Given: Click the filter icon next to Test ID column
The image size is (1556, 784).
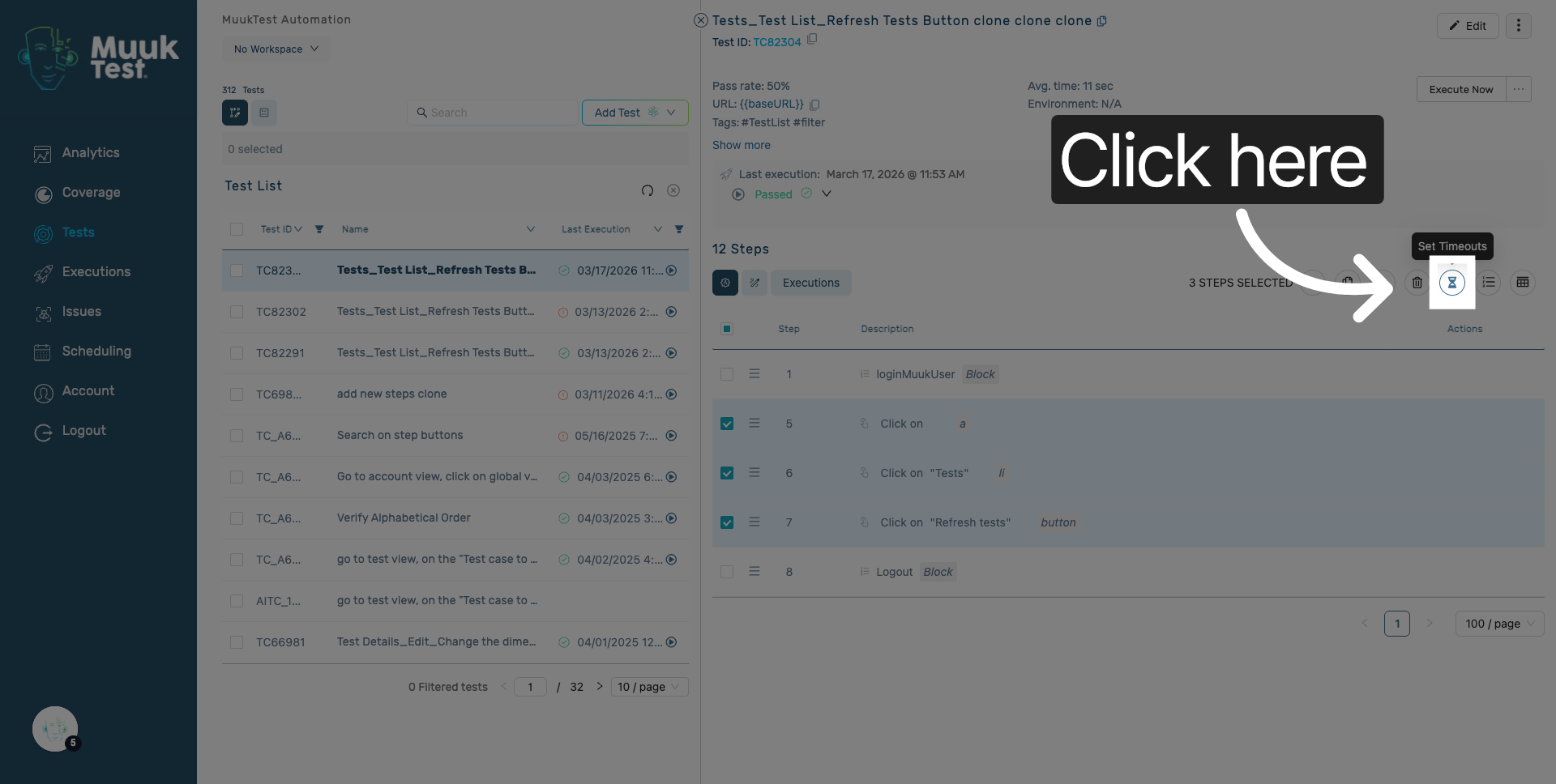Looking at the screenshot, I should point(319,229).
